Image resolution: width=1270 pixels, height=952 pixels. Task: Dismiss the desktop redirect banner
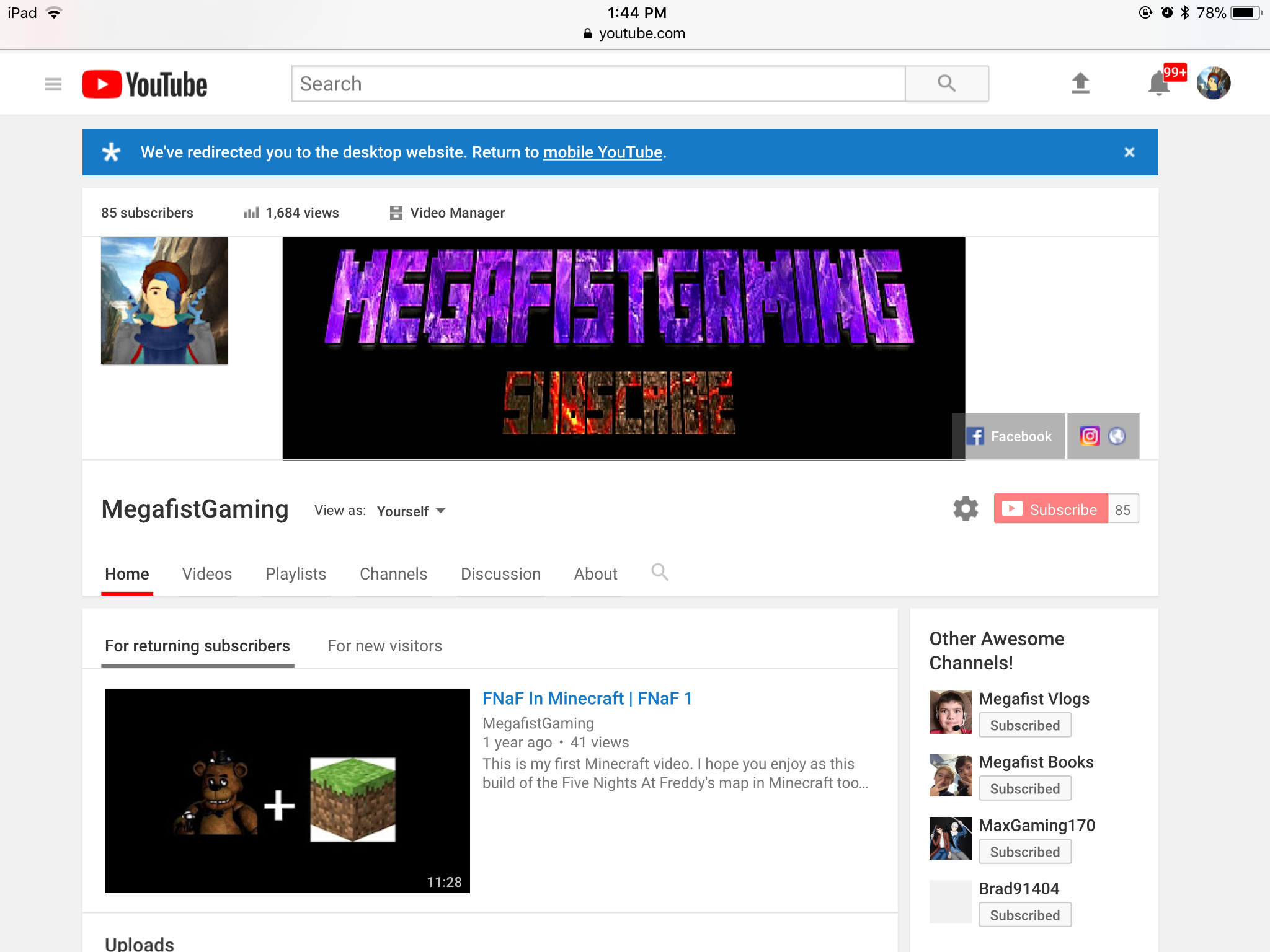pos(1129,152)
